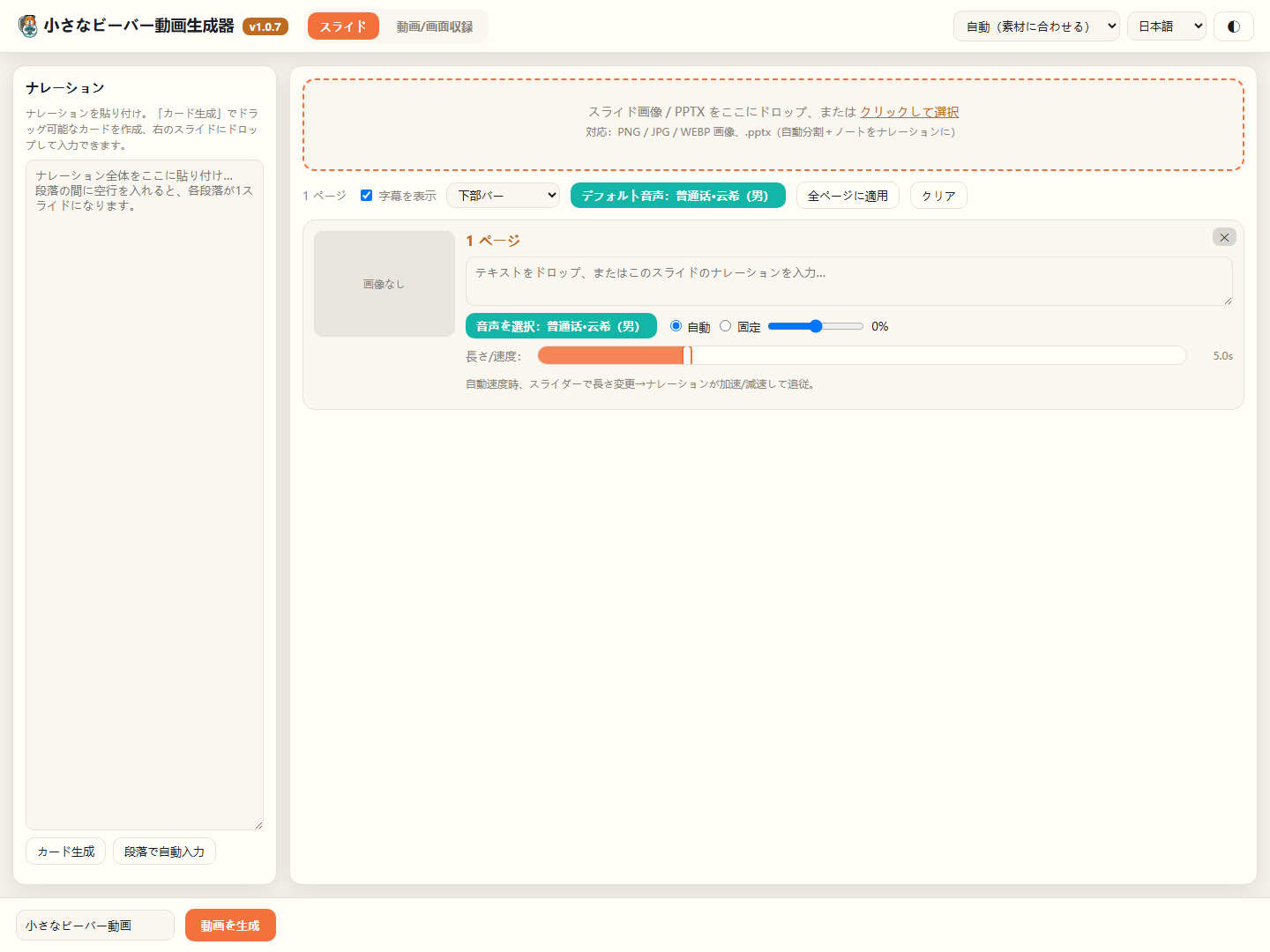Follow the クリックして選択 link
The width and height of the screenshot is (1270, 952).
(909, 112)
